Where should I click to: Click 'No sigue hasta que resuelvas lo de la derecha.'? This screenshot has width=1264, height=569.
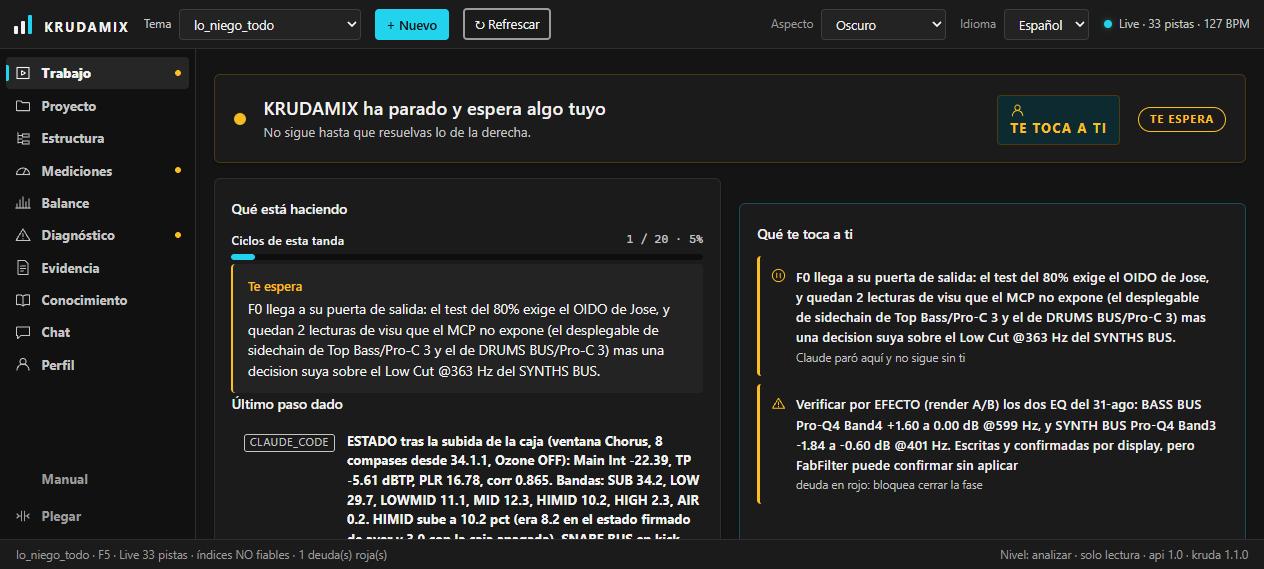coord(397,132)
